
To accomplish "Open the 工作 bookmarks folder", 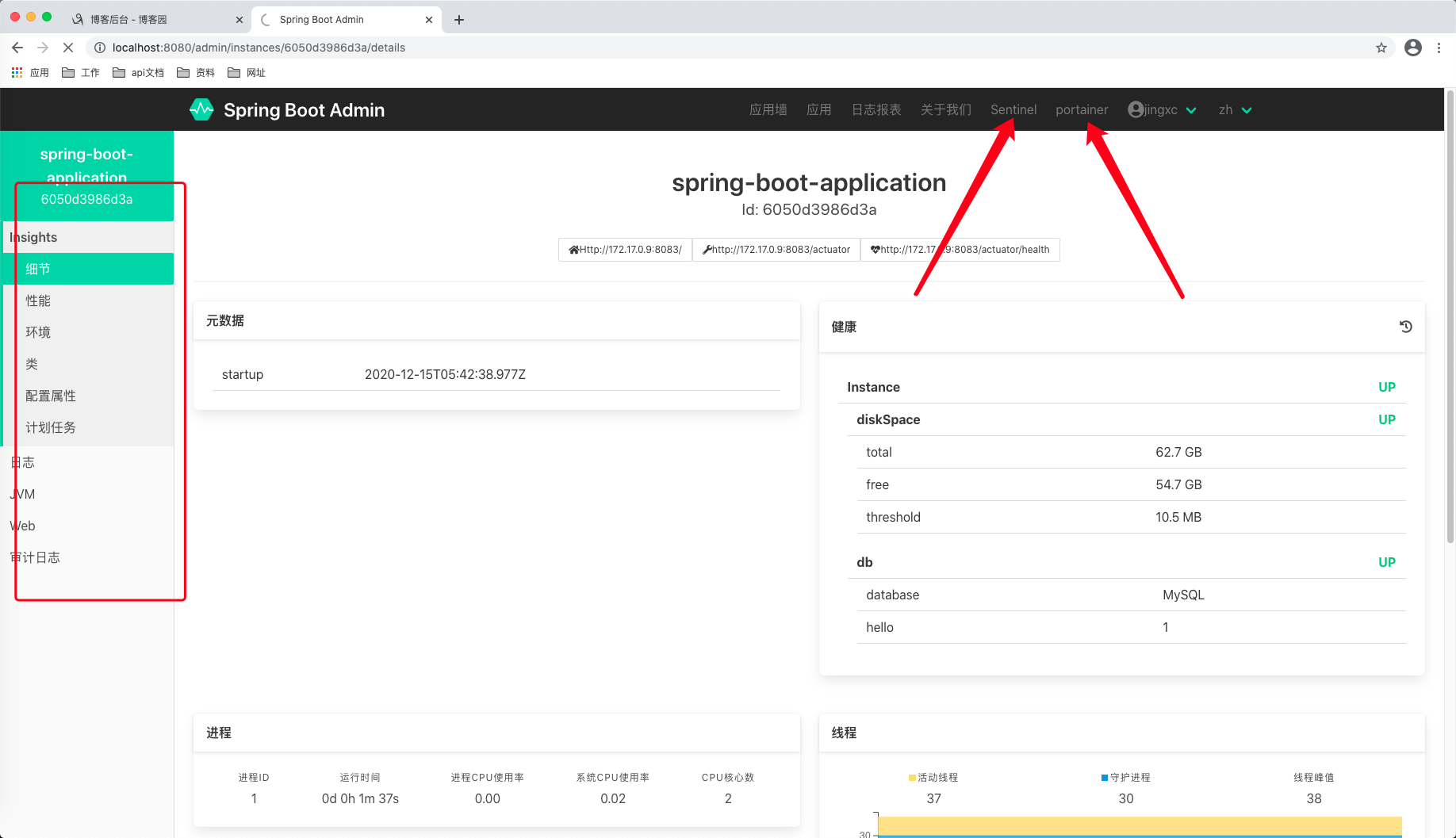I will pyautogui.click(x=81, y=72).
